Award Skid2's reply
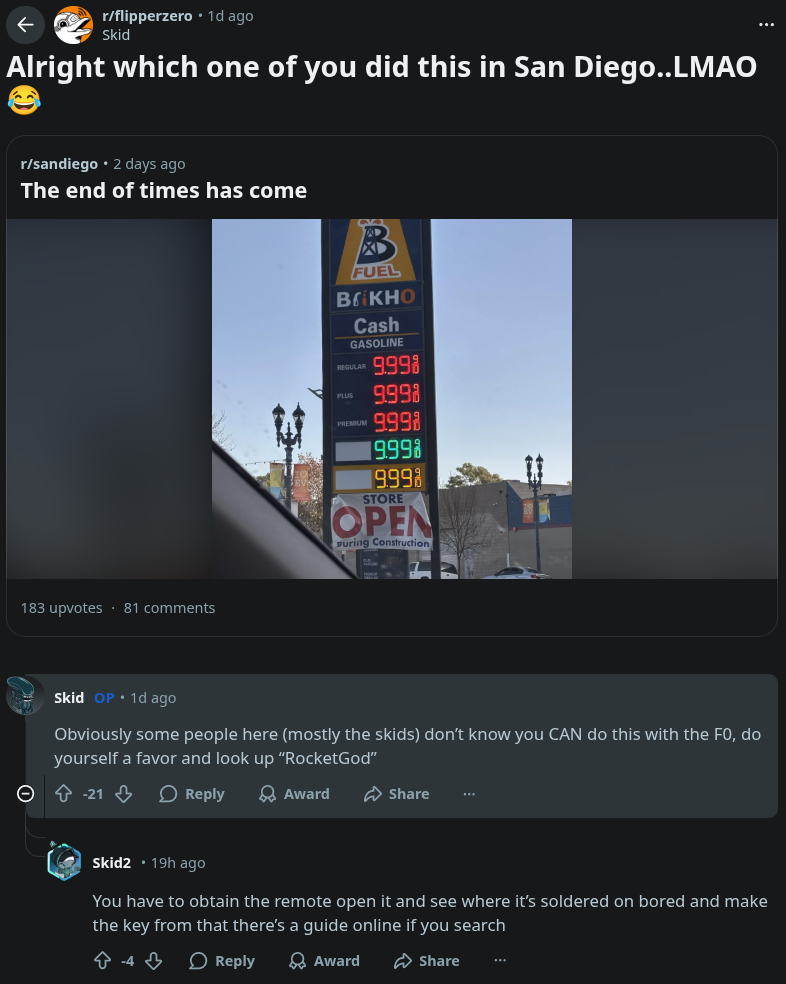The width and height of the screenshot is (786, 984). pos(325,961)
